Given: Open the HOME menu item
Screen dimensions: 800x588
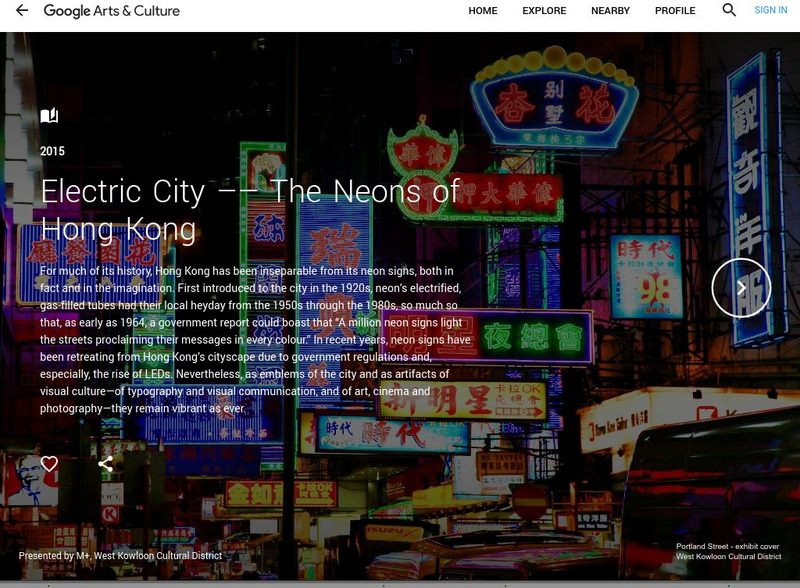Looking at the screenshot, I should [484, 12].
